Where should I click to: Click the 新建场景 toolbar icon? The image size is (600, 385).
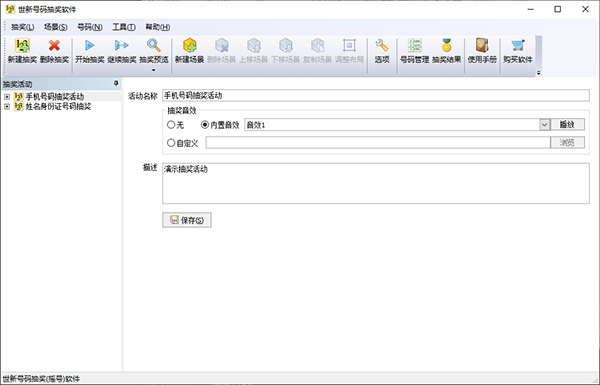[x=189, y=46]
